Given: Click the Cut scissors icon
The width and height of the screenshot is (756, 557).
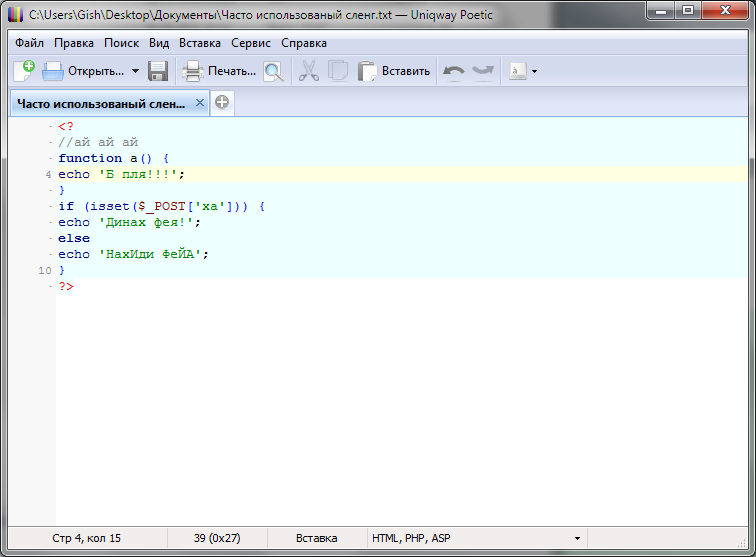Looking at the screenshot, I should pyautogui.click(x=309, y=71).
